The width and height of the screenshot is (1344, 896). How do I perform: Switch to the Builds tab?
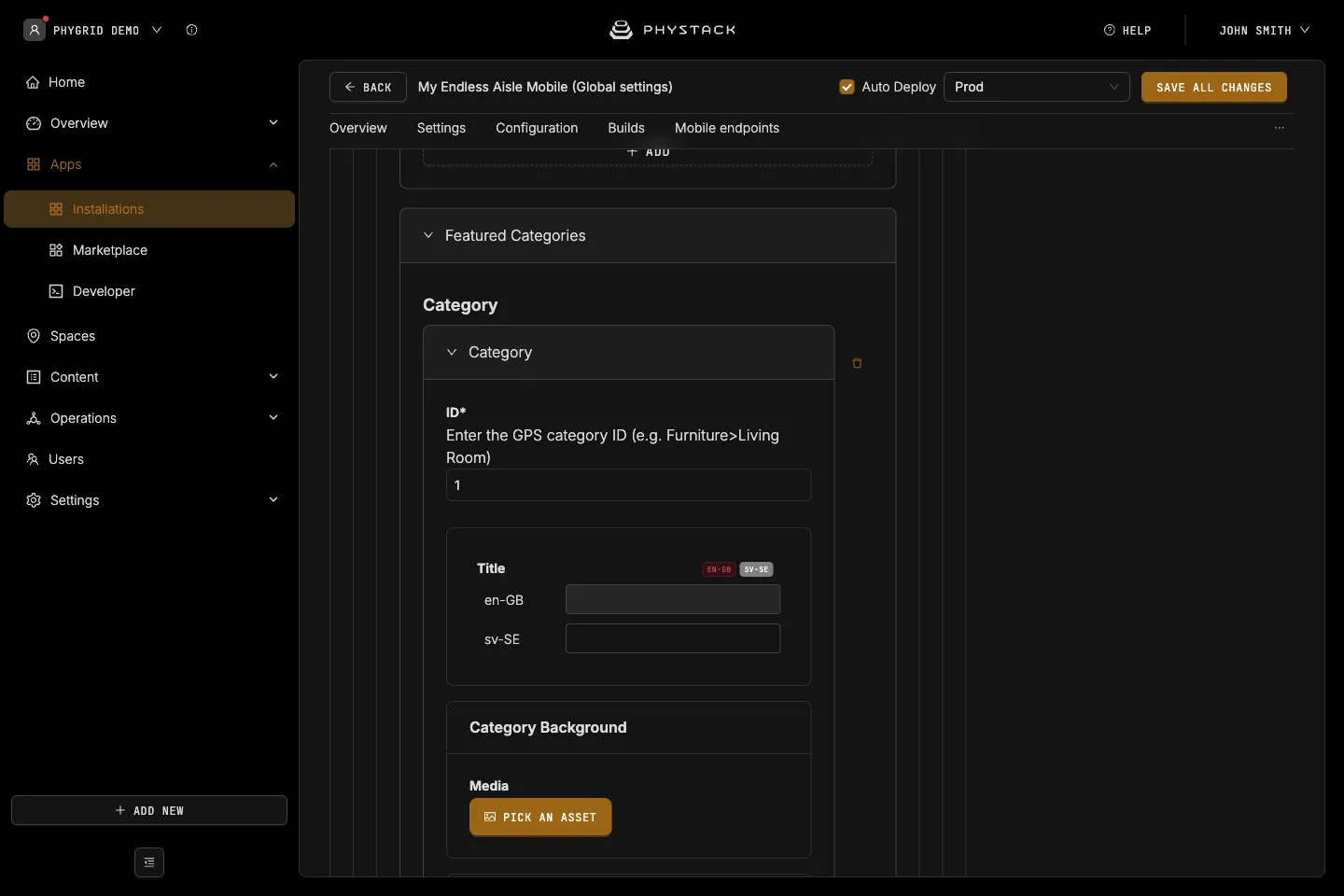point(626,128)
